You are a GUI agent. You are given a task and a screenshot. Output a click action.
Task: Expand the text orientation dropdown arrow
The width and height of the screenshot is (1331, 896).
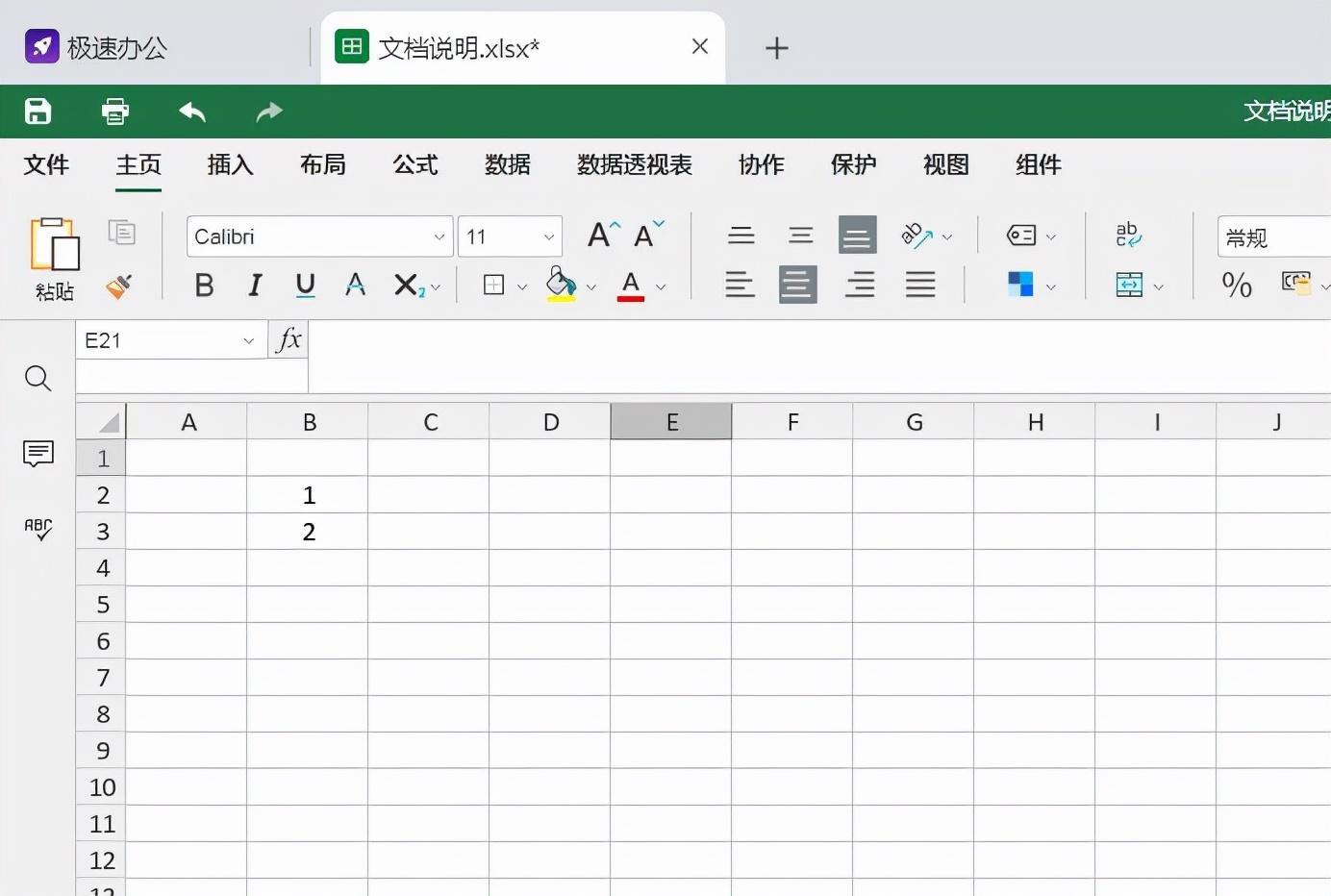pos(947,236)
